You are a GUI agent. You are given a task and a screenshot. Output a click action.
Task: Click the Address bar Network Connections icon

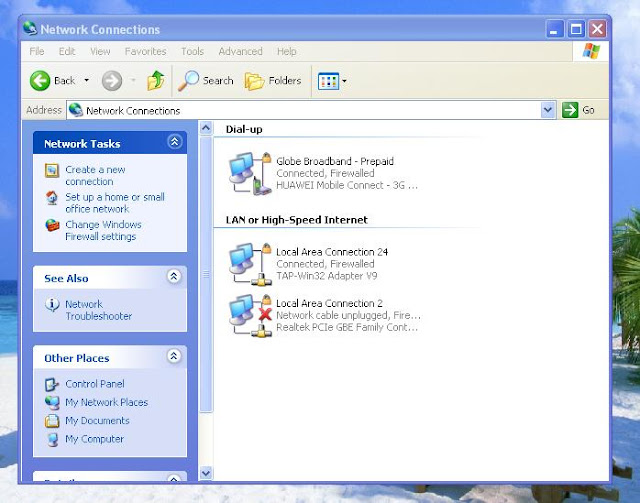click(x=76, y=110)
